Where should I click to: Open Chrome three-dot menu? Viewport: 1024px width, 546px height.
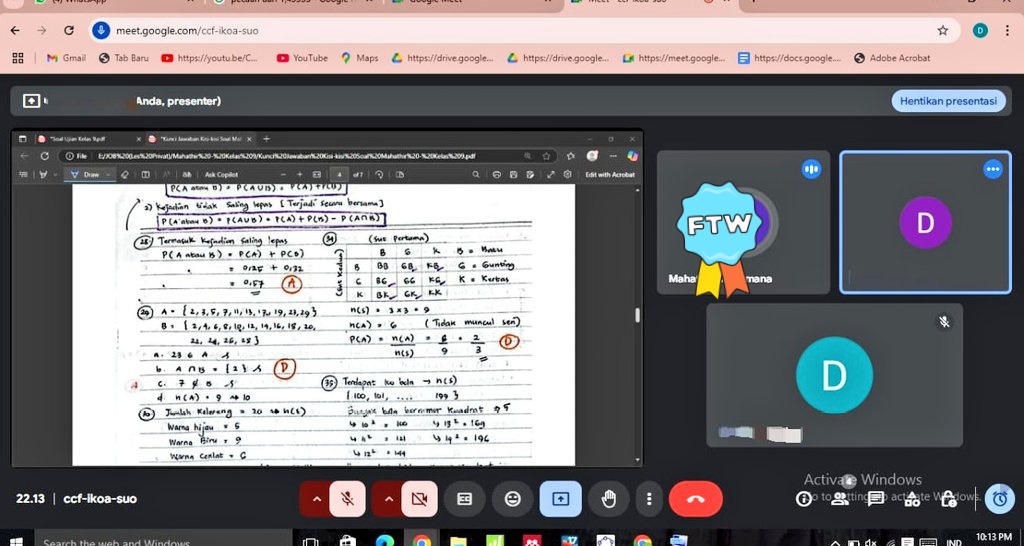pyautogui.click(x=1008, y=31)
